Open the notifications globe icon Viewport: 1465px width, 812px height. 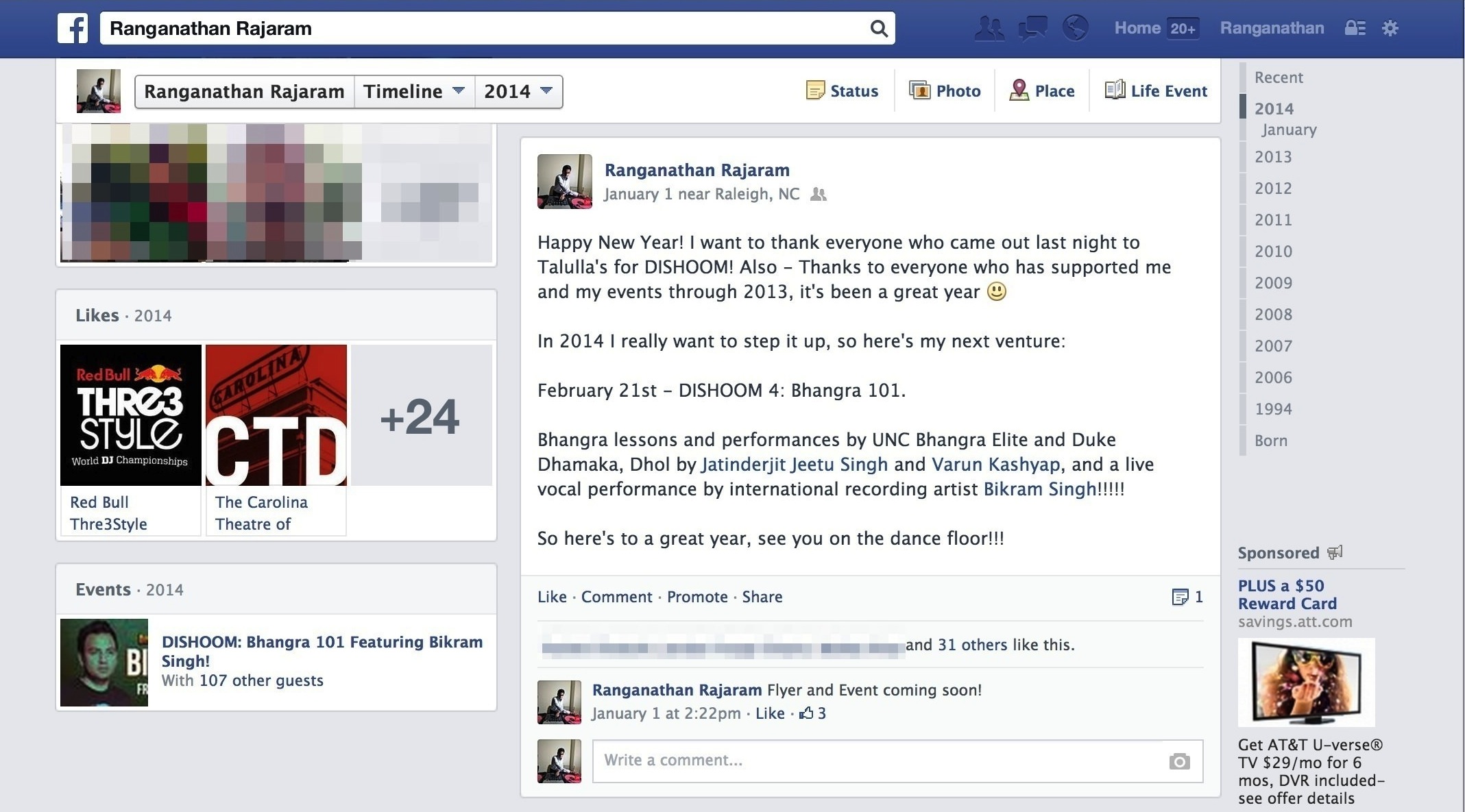[1076, 28]
